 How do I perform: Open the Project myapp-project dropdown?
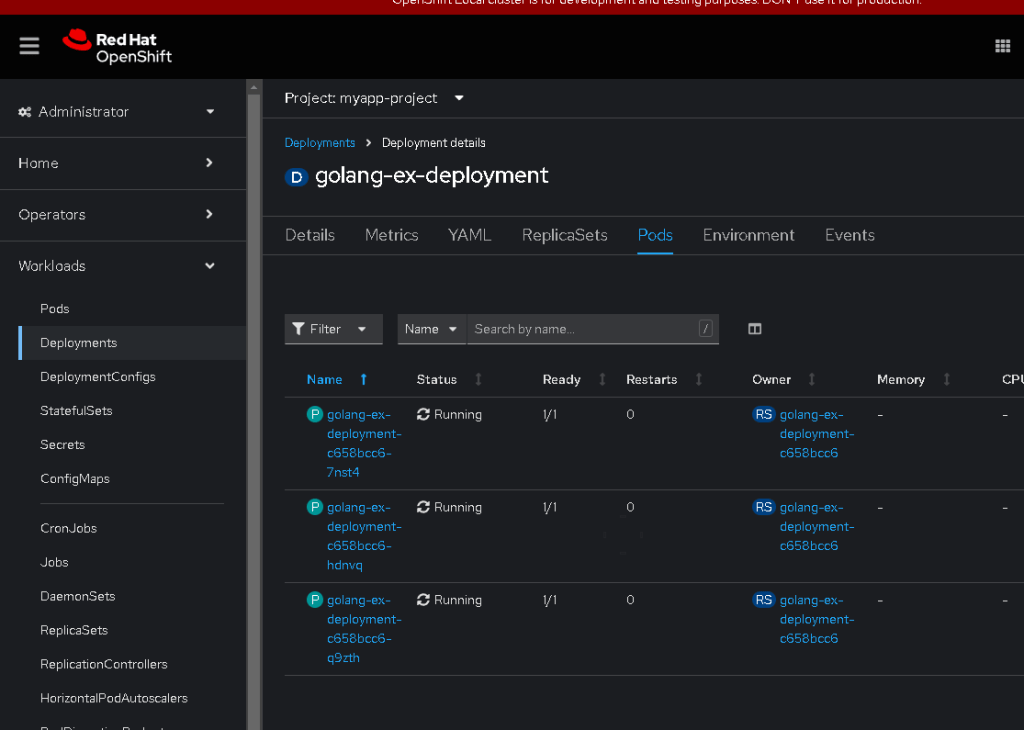374,98
